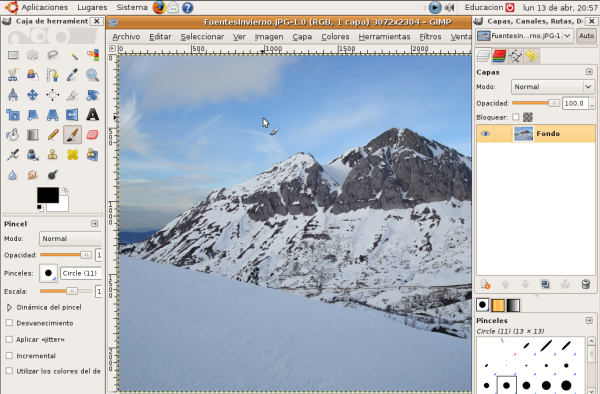Enable the Incremental checkbox

click(10, 356)
